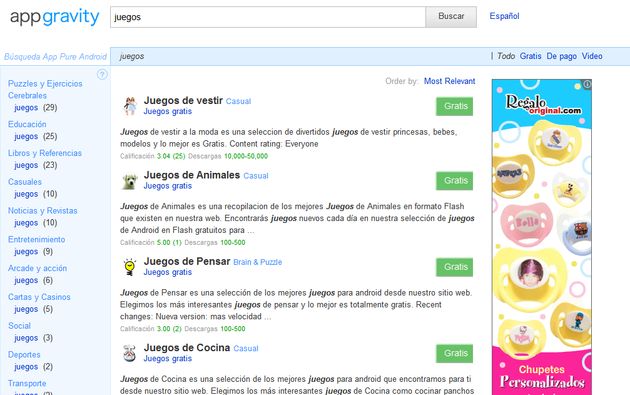The image size is (630, 395).
Task: Click Juegos gratis developer under Juegos de Pensar
Action: [x=168, y=272]
